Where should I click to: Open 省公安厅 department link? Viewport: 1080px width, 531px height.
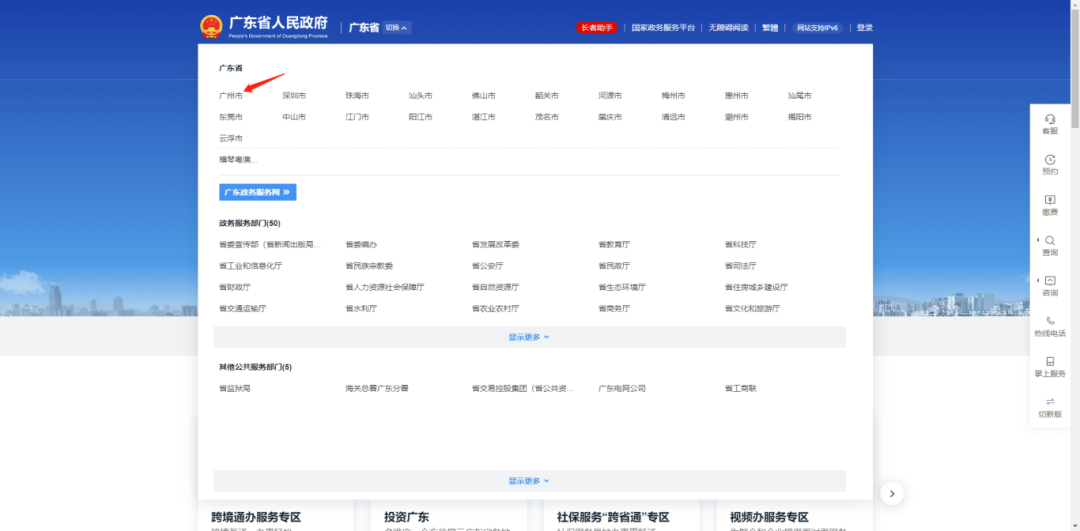click(488, 266)
